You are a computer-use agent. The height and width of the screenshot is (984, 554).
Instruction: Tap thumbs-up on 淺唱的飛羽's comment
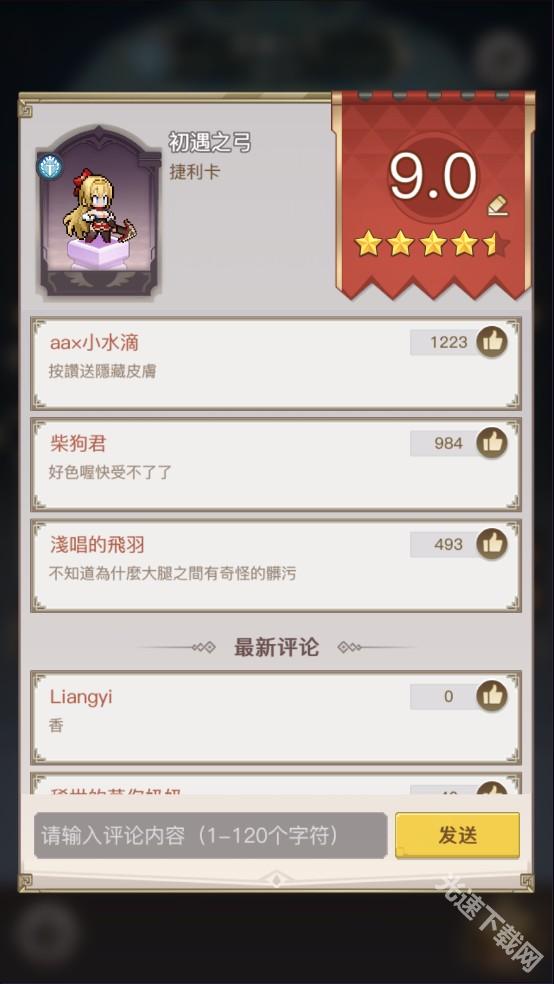coord(492,544)
